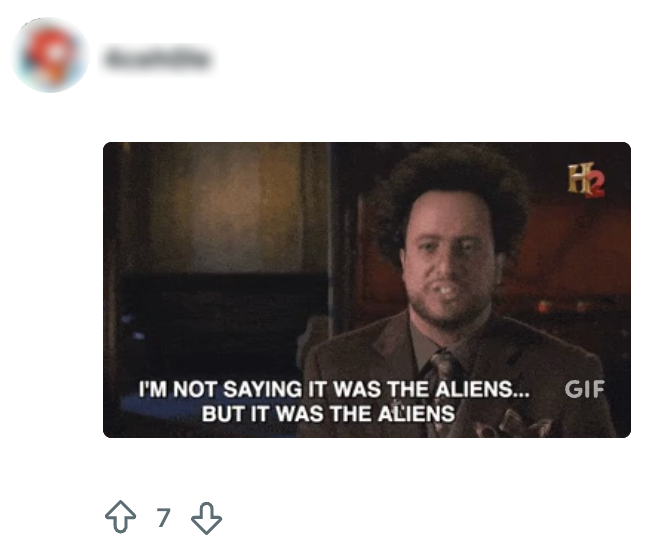Viewport: 666px width, 558px height.
Task: Click the H2 channel logo watermark
Action: pyautogui.click(x=587, y=180)
